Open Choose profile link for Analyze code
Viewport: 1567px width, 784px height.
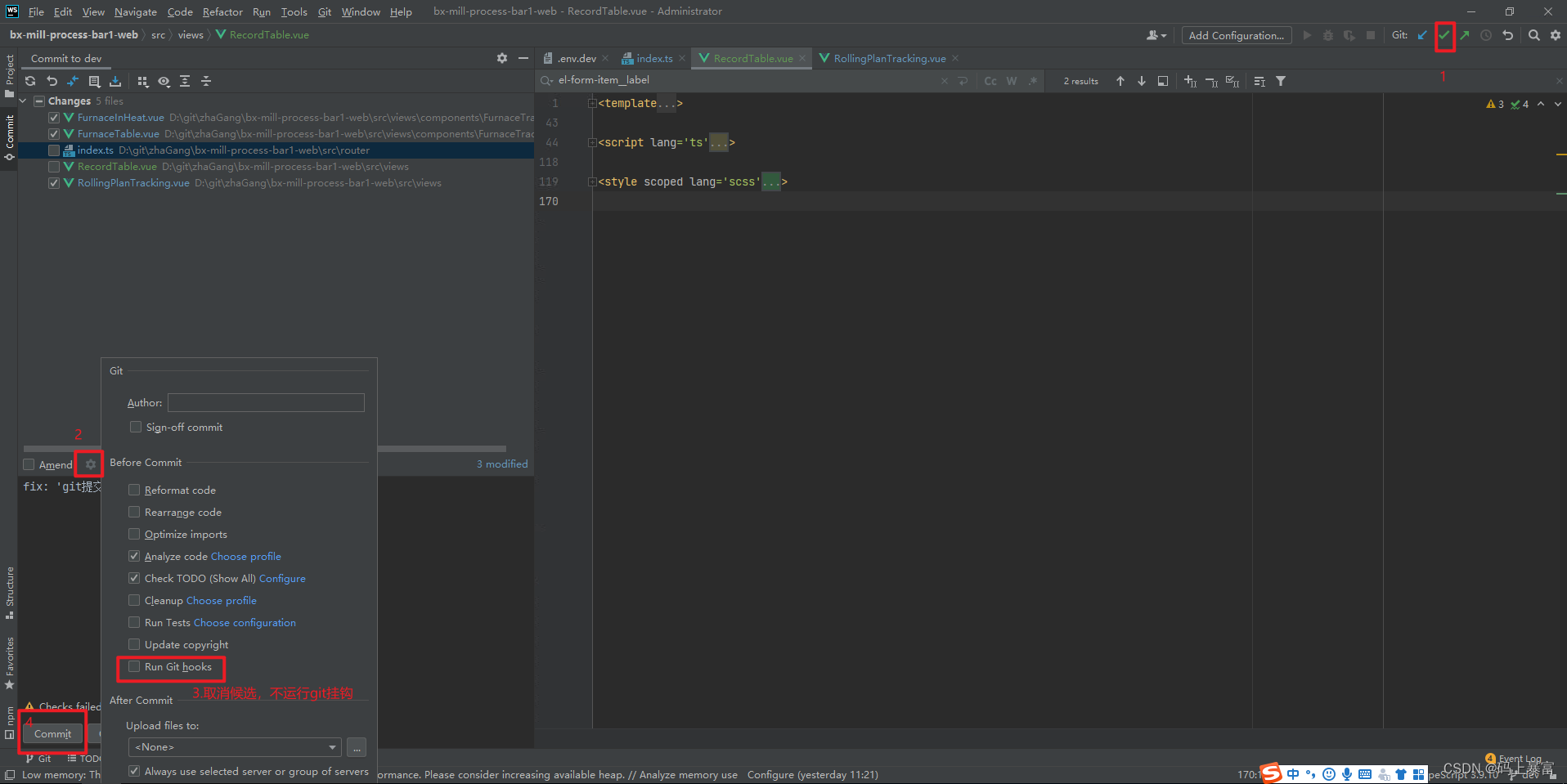pos(245,556)
